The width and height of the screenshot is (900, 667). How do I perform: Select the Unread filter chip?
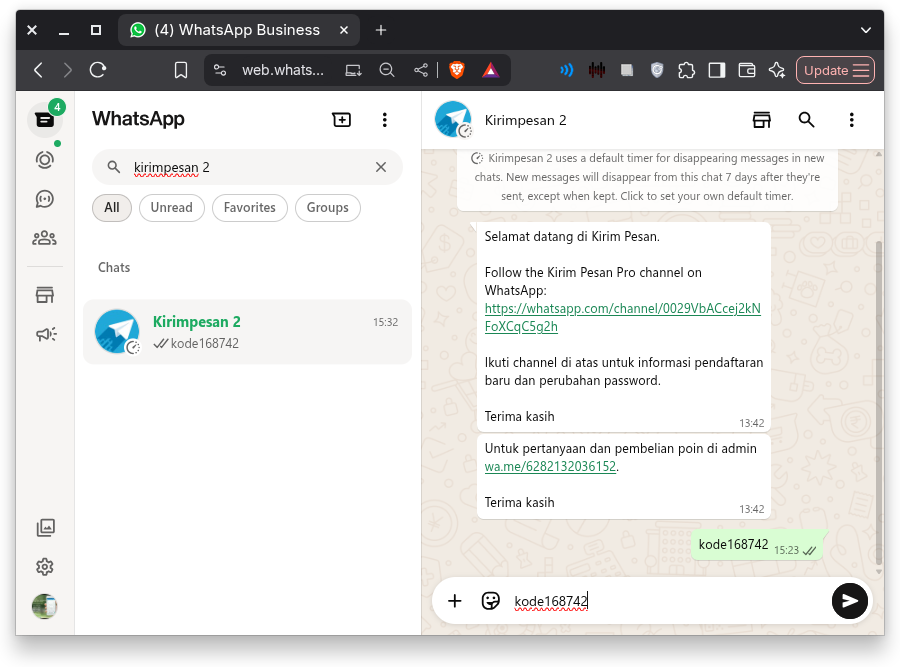click(x=171, y=208)
